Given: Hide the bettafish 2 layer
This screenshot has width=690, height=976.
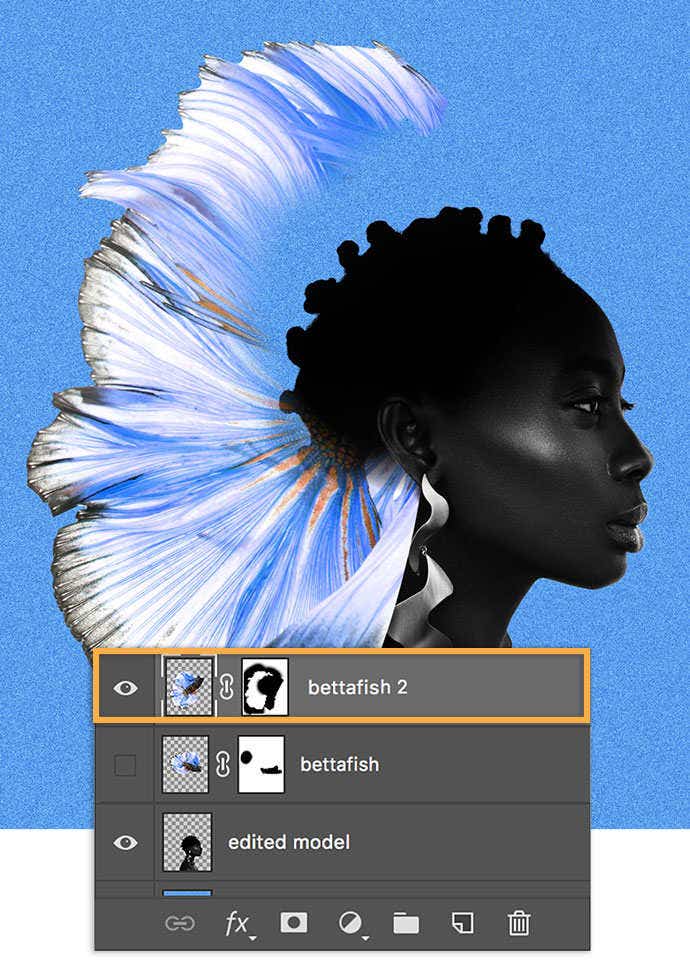Looking at the screenshot, I should pyautogui.click(x=125, y=688).
